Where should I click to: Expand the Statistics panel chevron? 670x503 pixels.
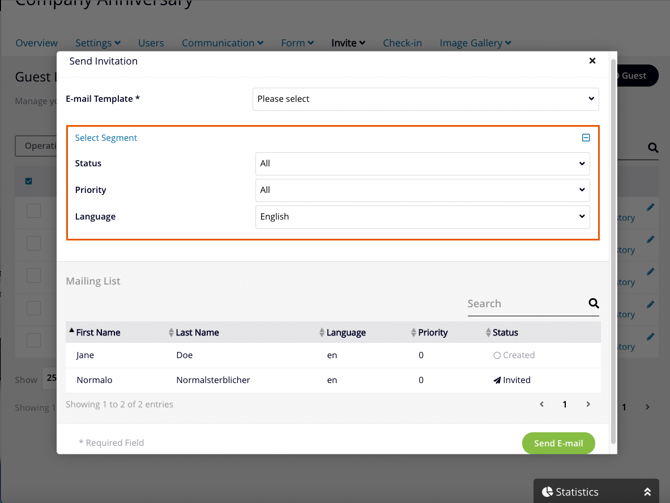click(647, 492)
